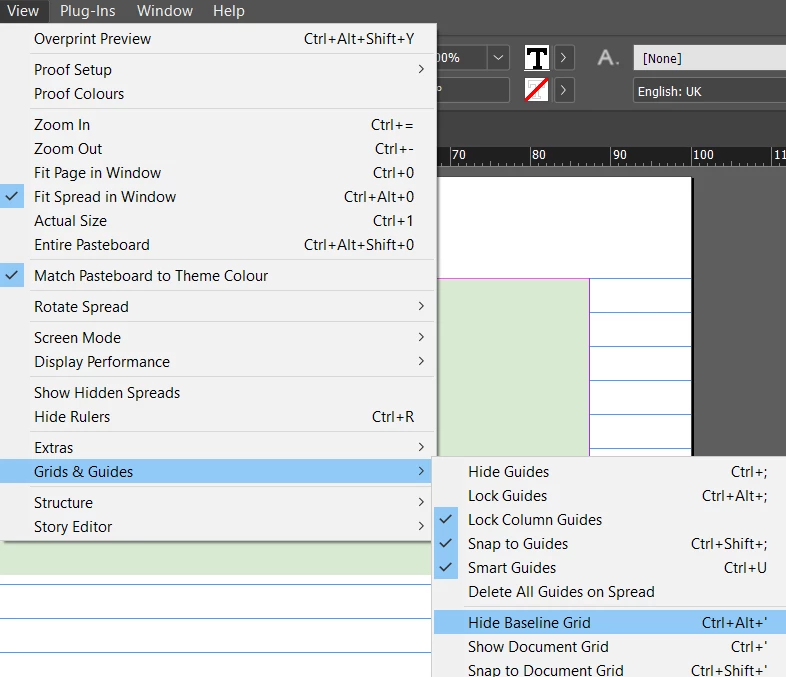The height and width of the screenshot is (677, 786).
Task: Choose Hide Baseline Grid
Action: (610, 622)
